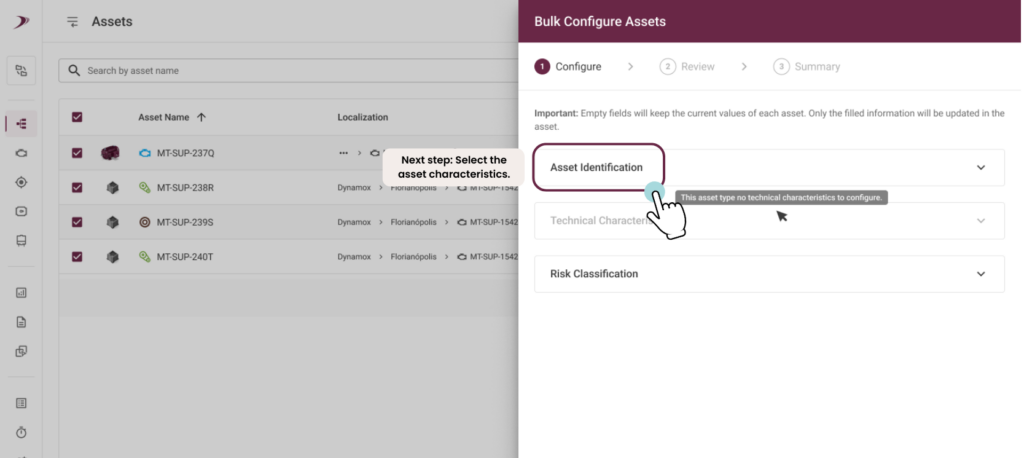The image size is (1024, 458).
Task: Expand the Risk Classification chevron
Action: point(981,274)
